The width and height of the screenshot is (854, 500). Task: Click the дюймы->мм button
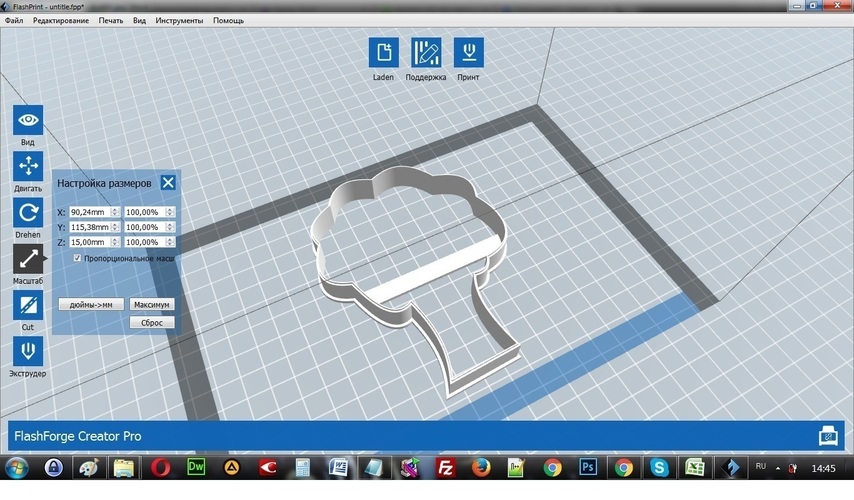tap(91, 304)
